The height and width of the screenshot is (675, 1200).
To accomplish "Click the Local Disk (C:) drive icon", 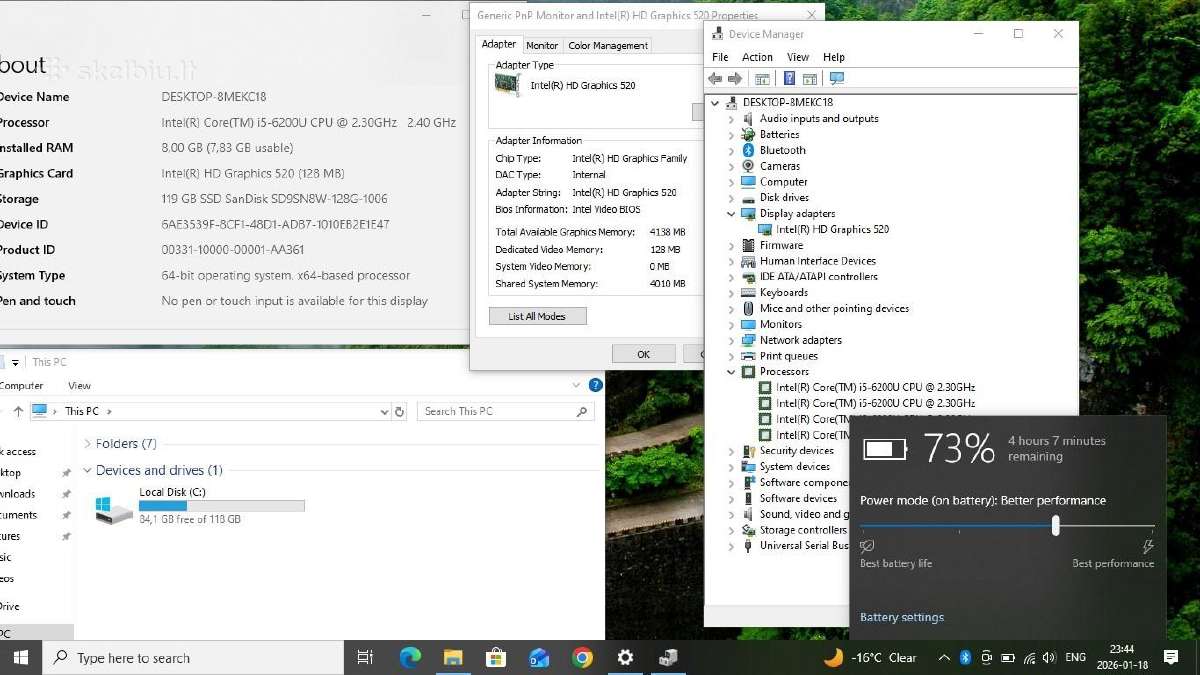I will point(114,510).
